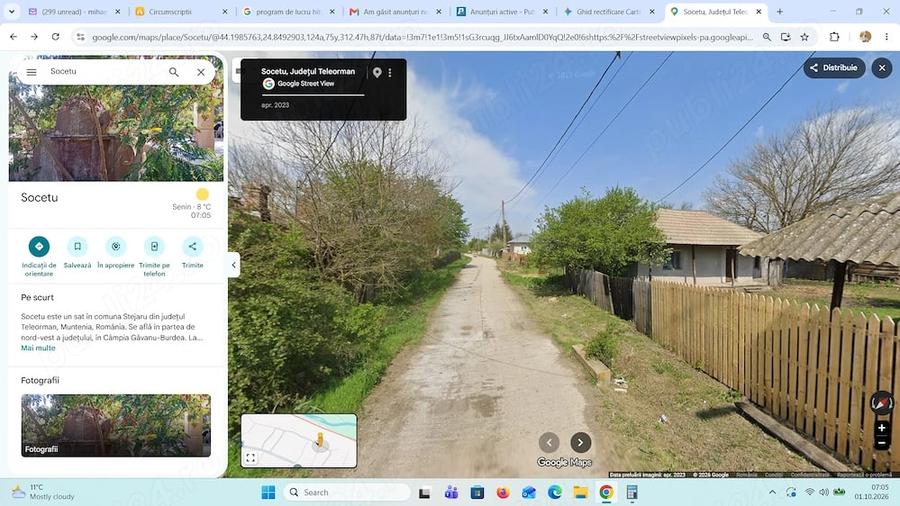Open Firefox from taskbar
This screenshot has height=506, width=900.
click(503, 492)
